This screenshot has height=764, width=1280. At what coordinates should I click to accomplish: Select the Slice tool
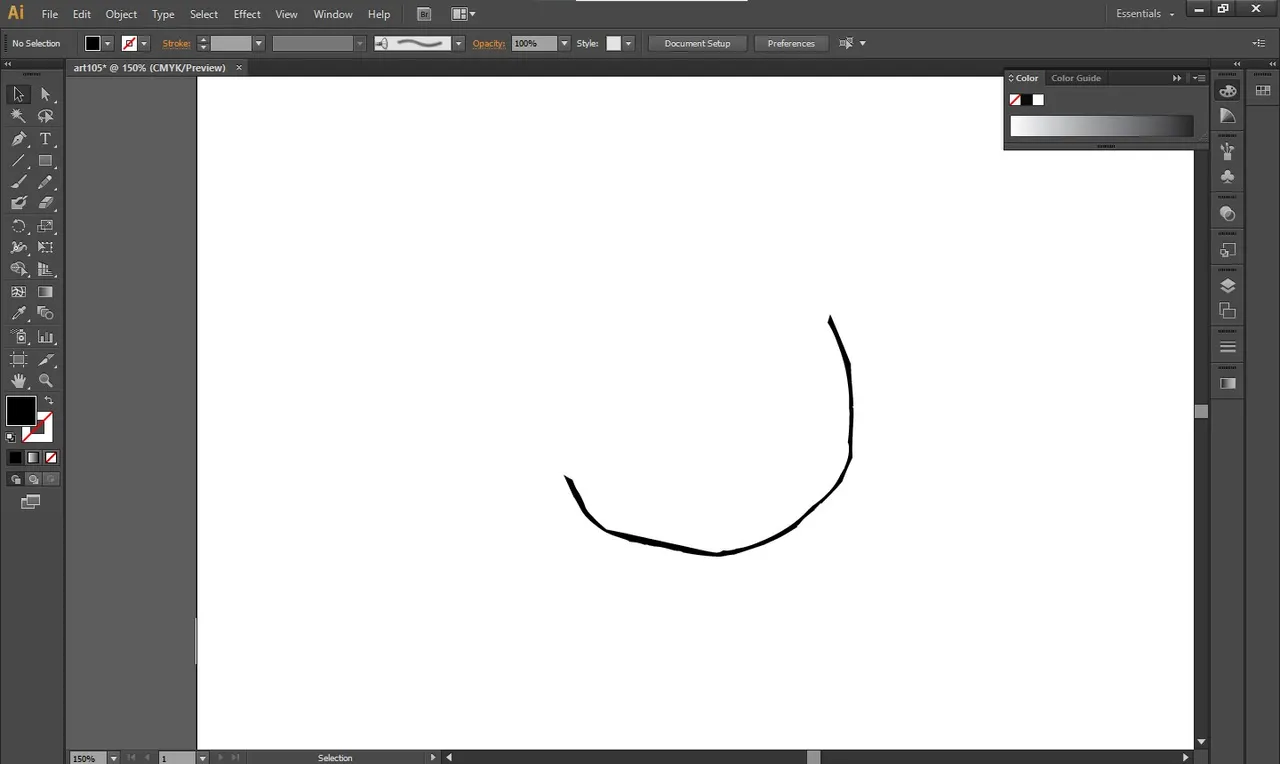tap(45, 359)
